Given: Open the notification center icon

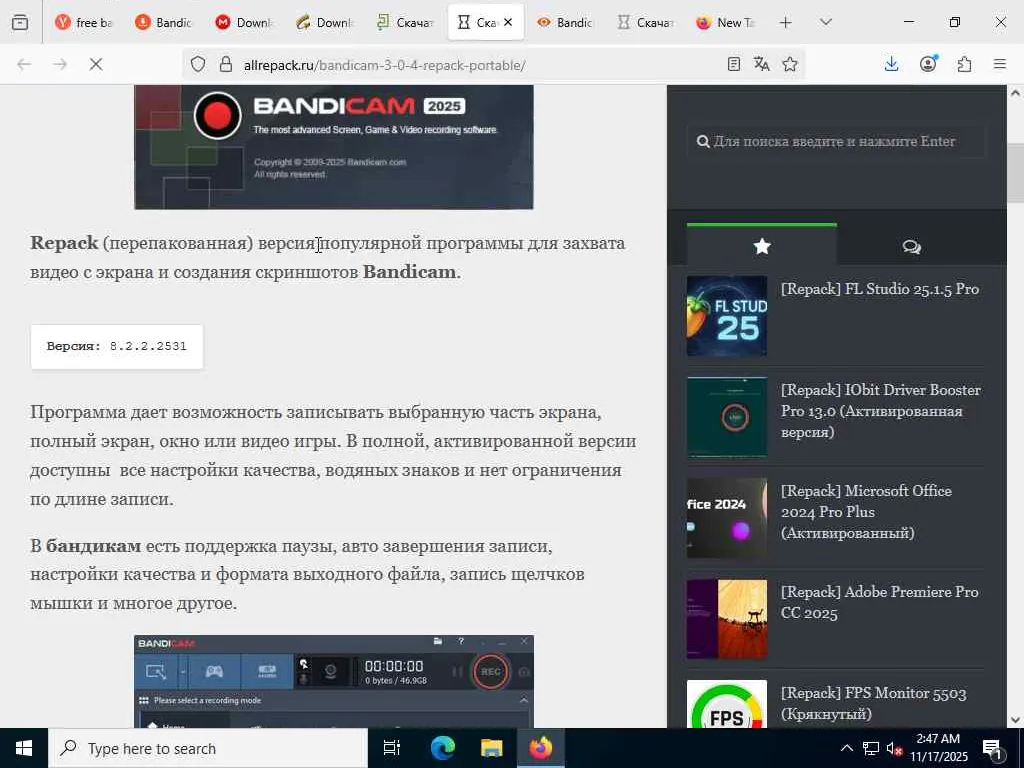Looking at the screenshot, I should [x=993, y=748].
